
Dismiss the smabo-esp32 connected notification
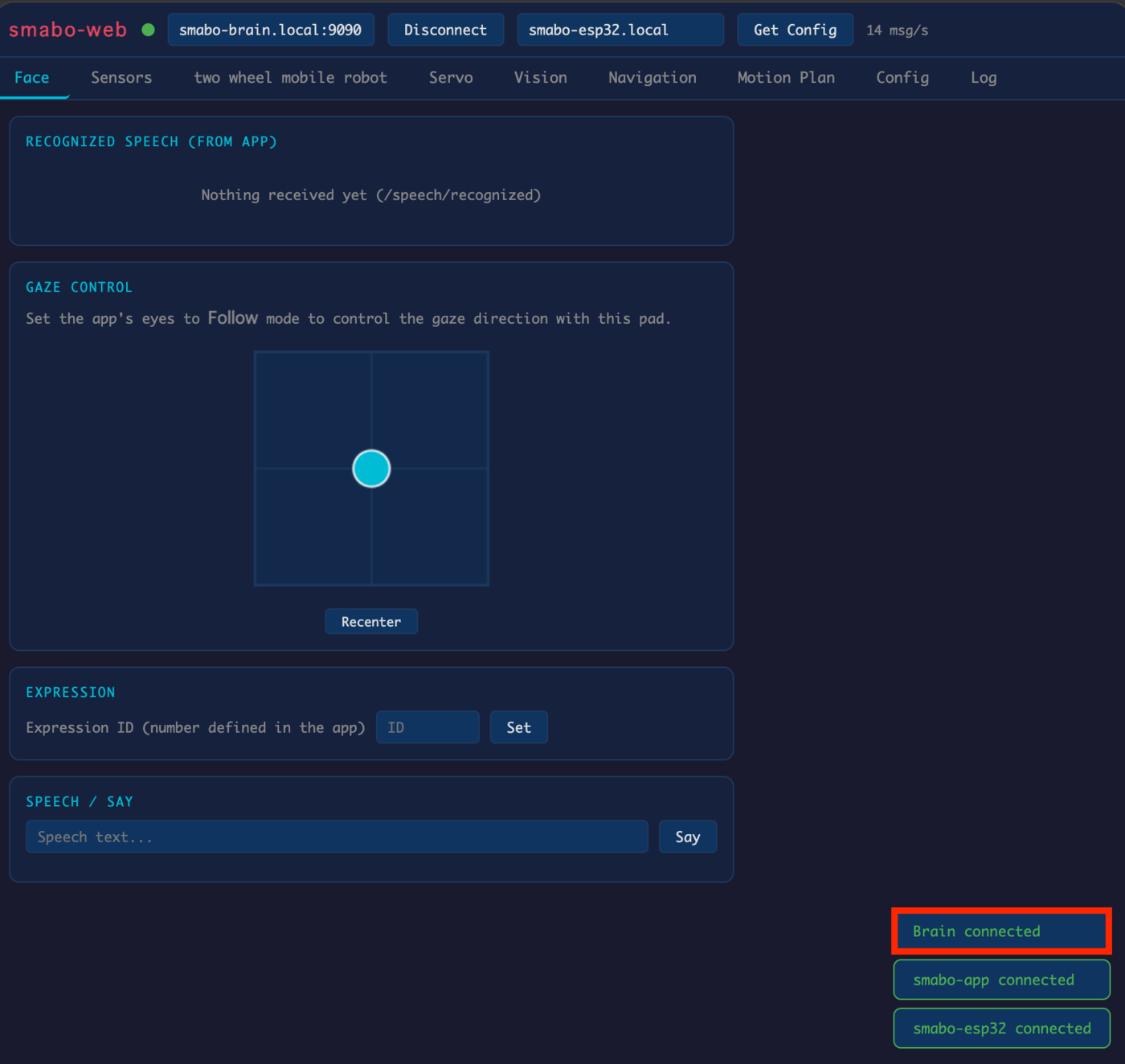pos(1001,1028)
